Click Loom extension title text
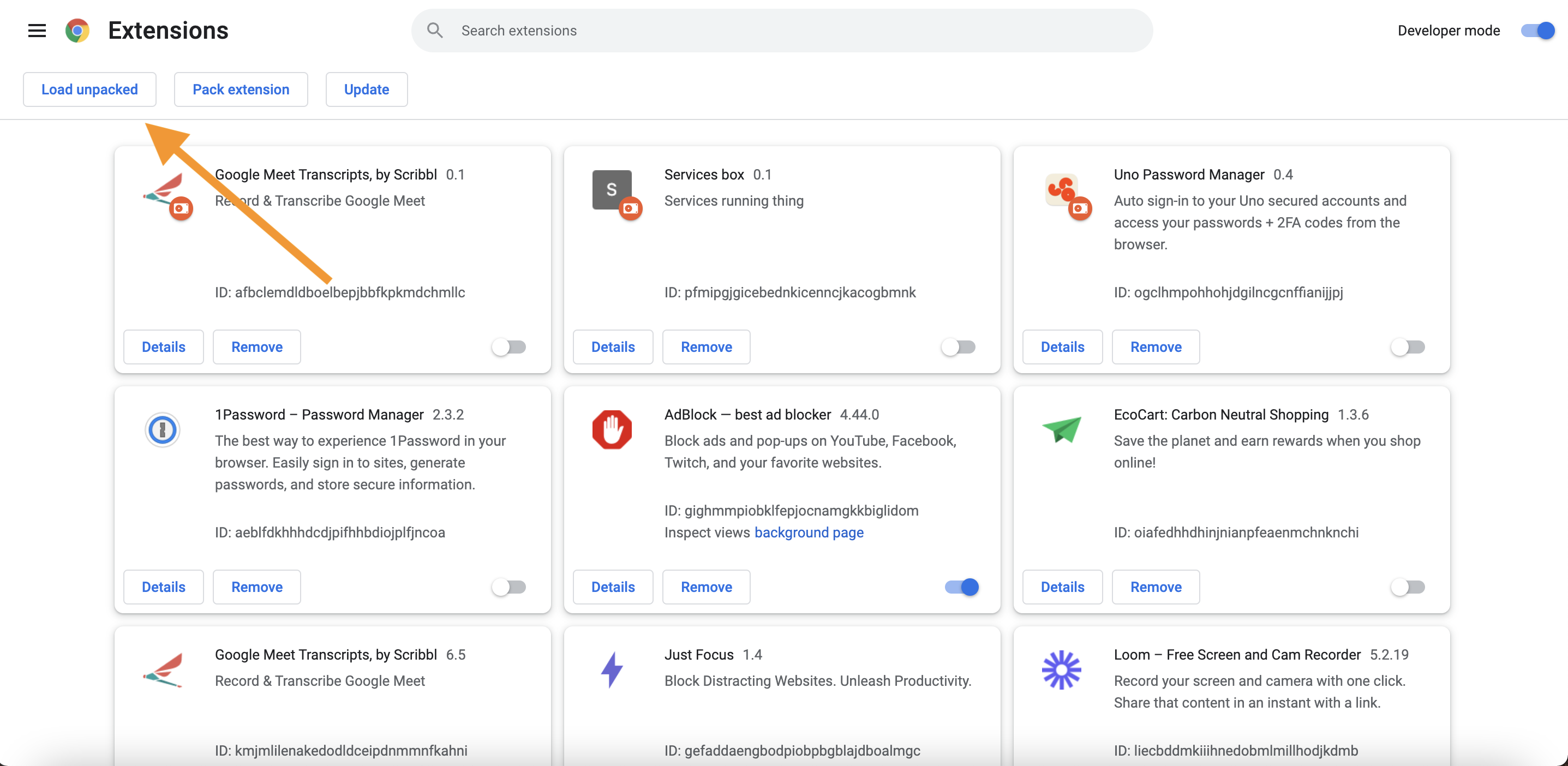This screenshot has height=766, width=1568. pos(1237,655)
